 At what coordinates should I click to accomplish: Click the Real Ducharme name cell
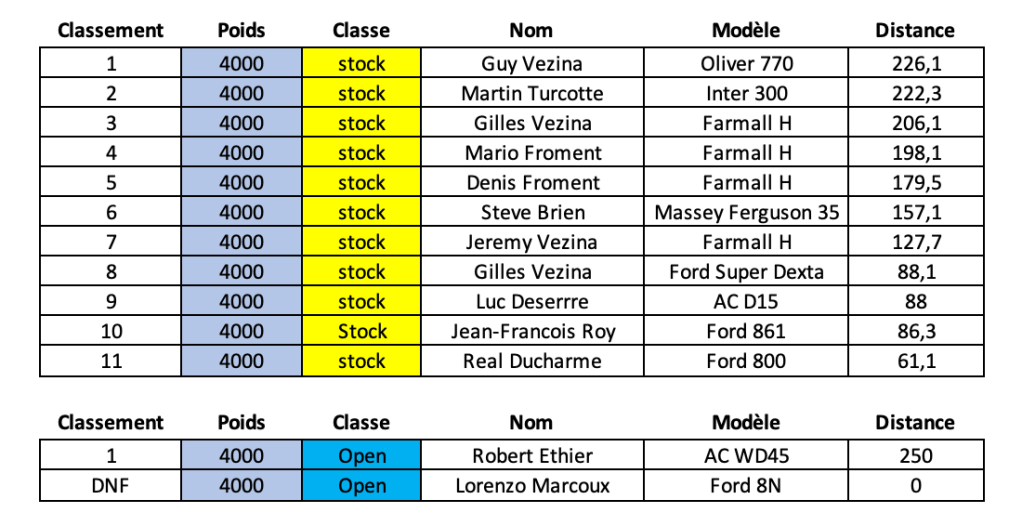point(532,361)
